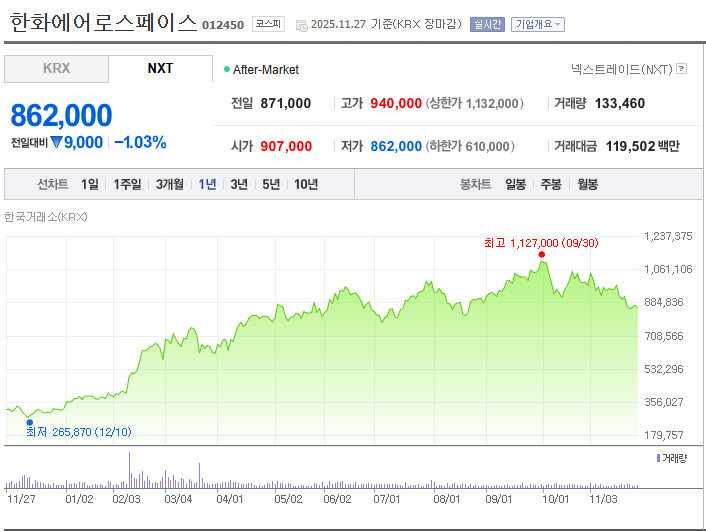Click the 상한가 1,132,000 text
The height and width of the screenshot is (531, 706).
[475, 104]
